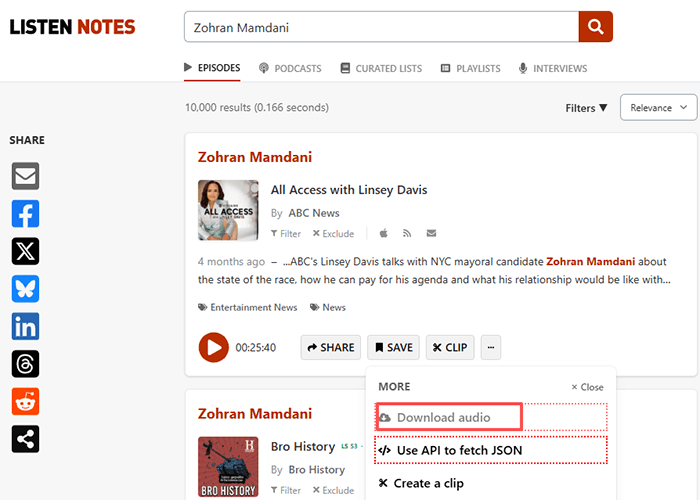Click the SAVE button for the episode
The width and height of the screenshot is (700, 500).
393,347
